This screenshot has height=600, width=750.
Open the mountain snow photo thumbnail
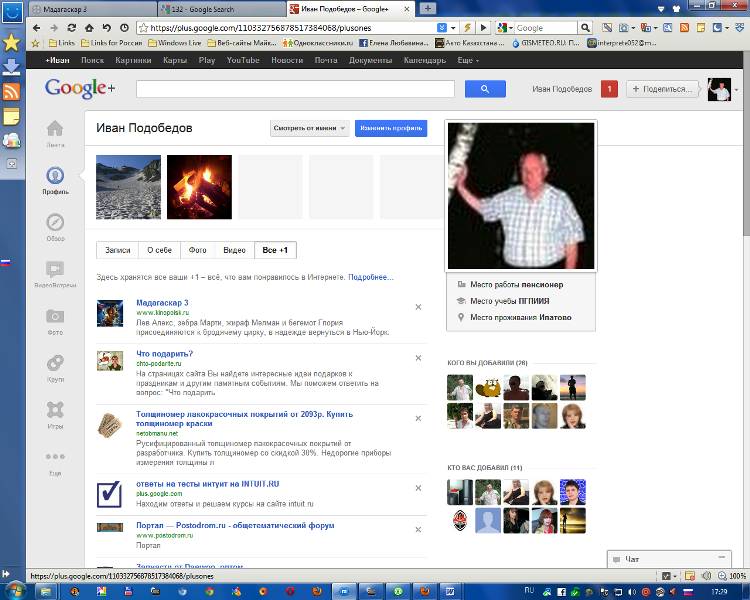click(x=129, y=187)
